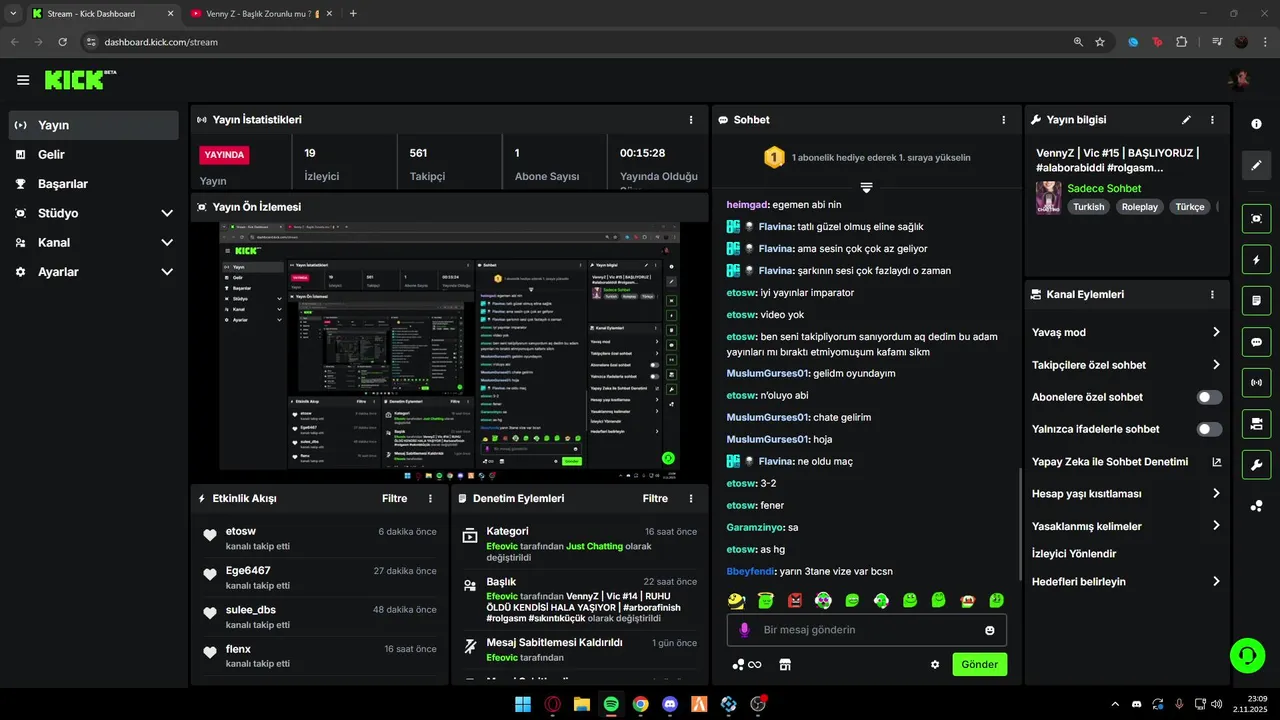Open options menu of Etkinlik Akışı panel
This screenshot has width=1280, height=720.
pyautogui.click(x=431, y=498)
